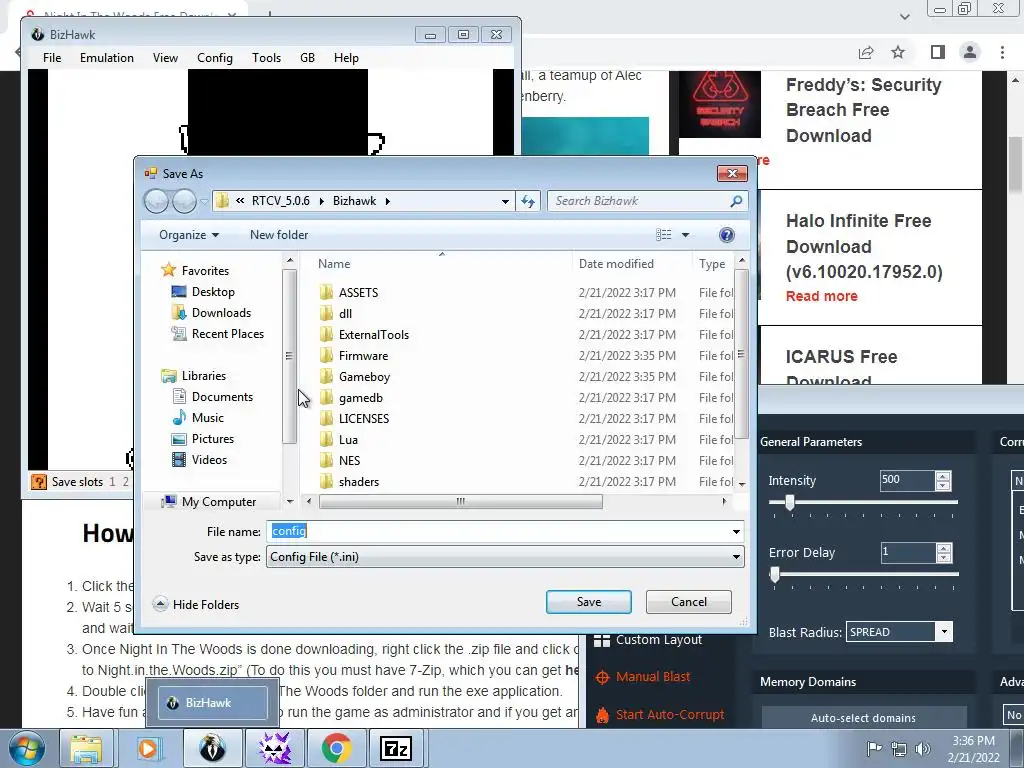Click the Chrome share icon
Viewport: 1024px width, 768px height.
point(866,52)
